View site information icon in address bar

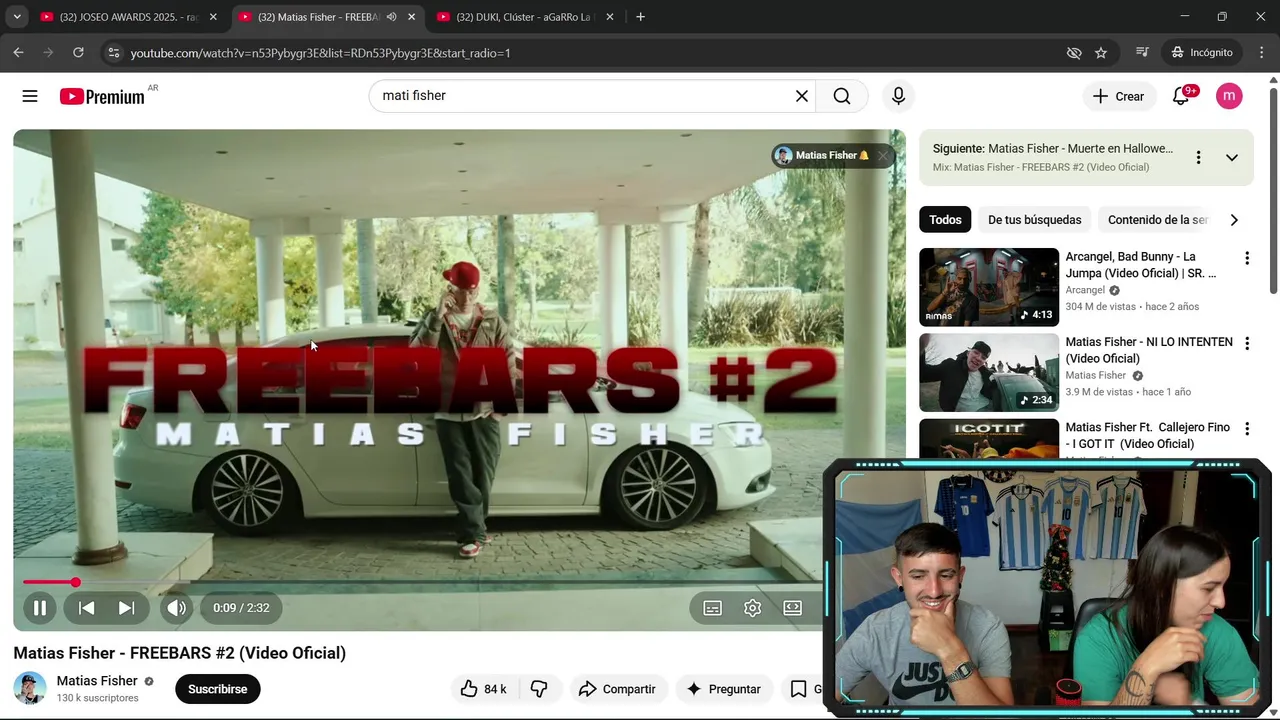pos(114,52)
